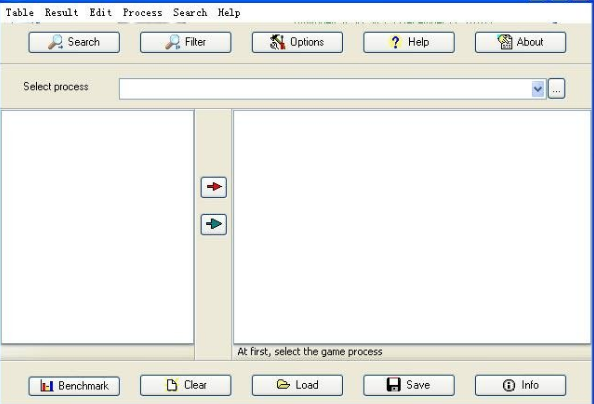Open the About dialog button
Image resolution: width=594 pixels, height=404 pixels.
coord(521,42)
